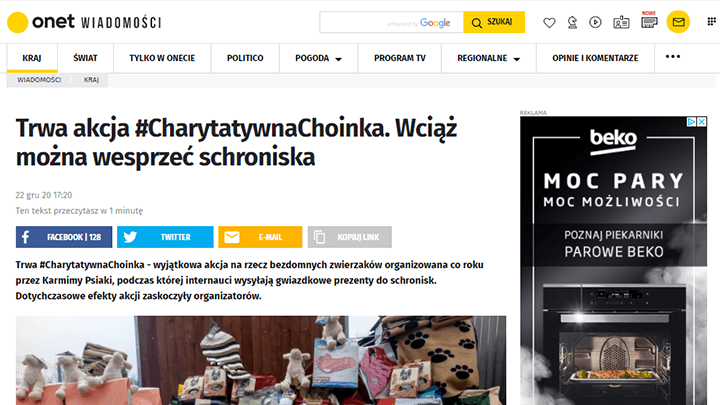Open the yellow mail icon

pos(678,22)
